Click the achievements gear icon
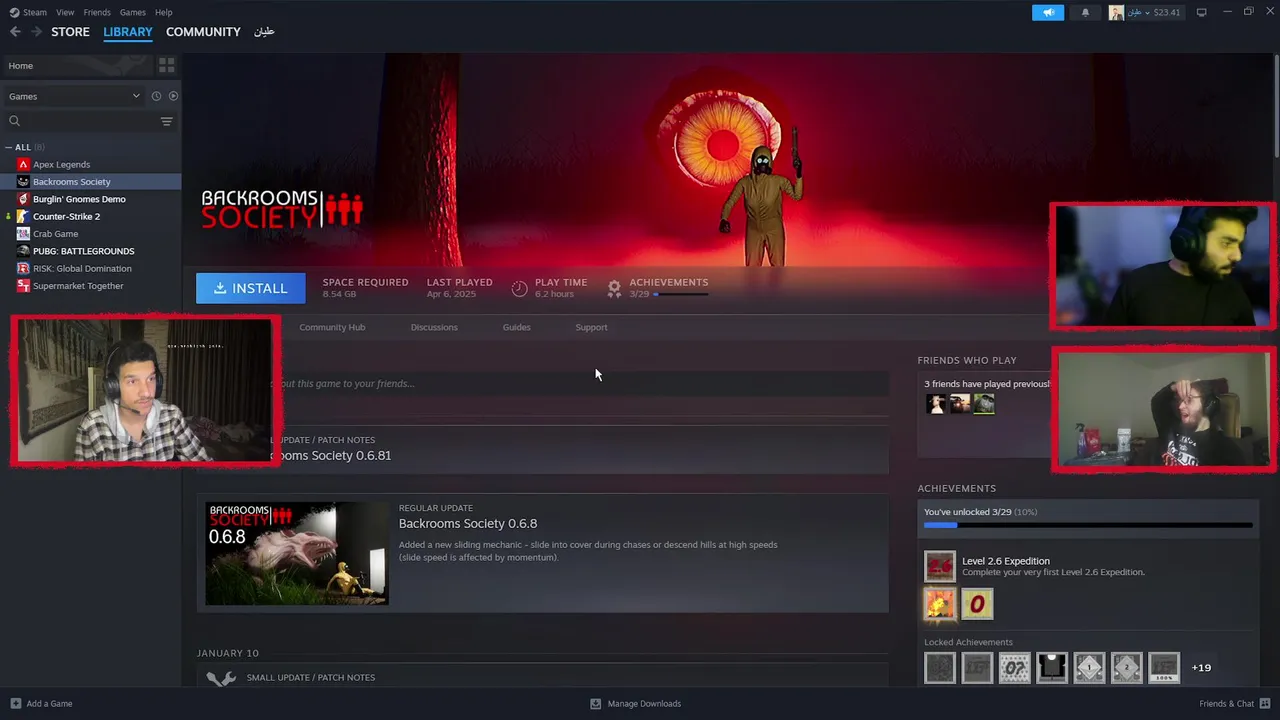This screenshot has width=1280, height=720. (614, 288)
